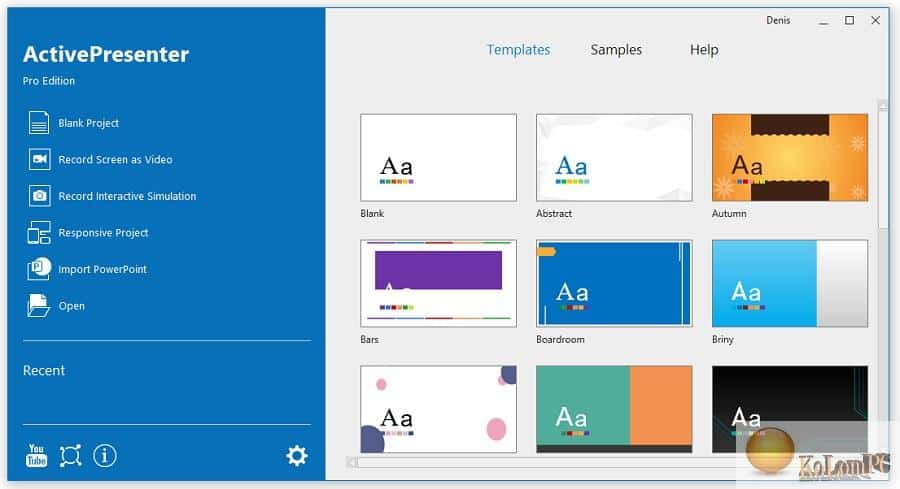This screenshot has height=489, width=900.
Task: Select the Bars template thumbnail
Action: coord(439,283)
